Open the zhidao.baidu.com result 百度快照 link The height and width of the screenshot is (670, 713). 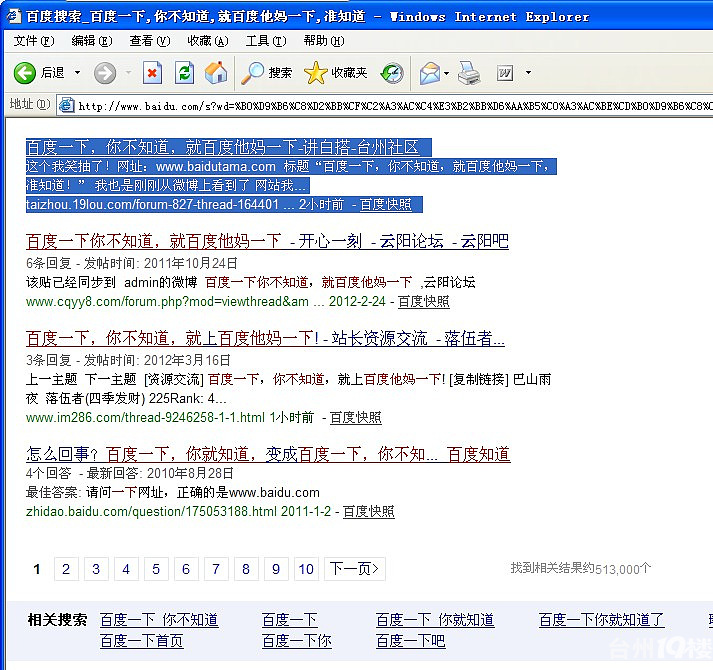pyautogui.click(x=368, y=512)
